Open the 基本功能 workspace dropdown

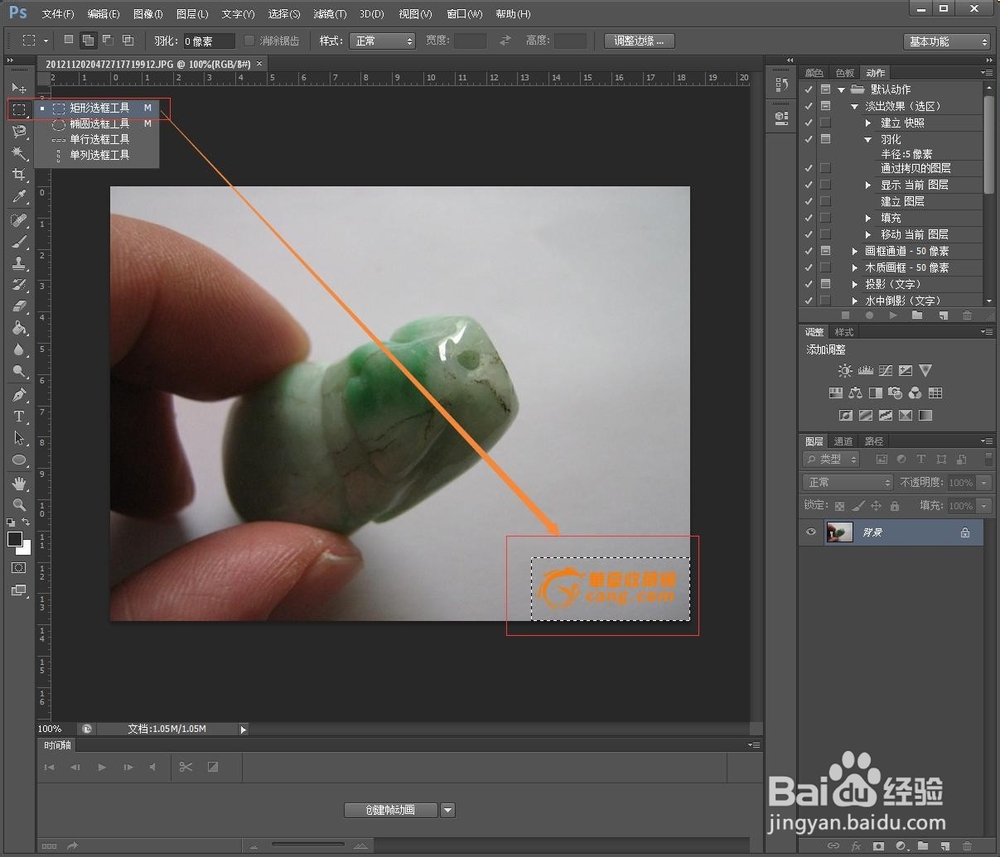[x=946, y=41]
